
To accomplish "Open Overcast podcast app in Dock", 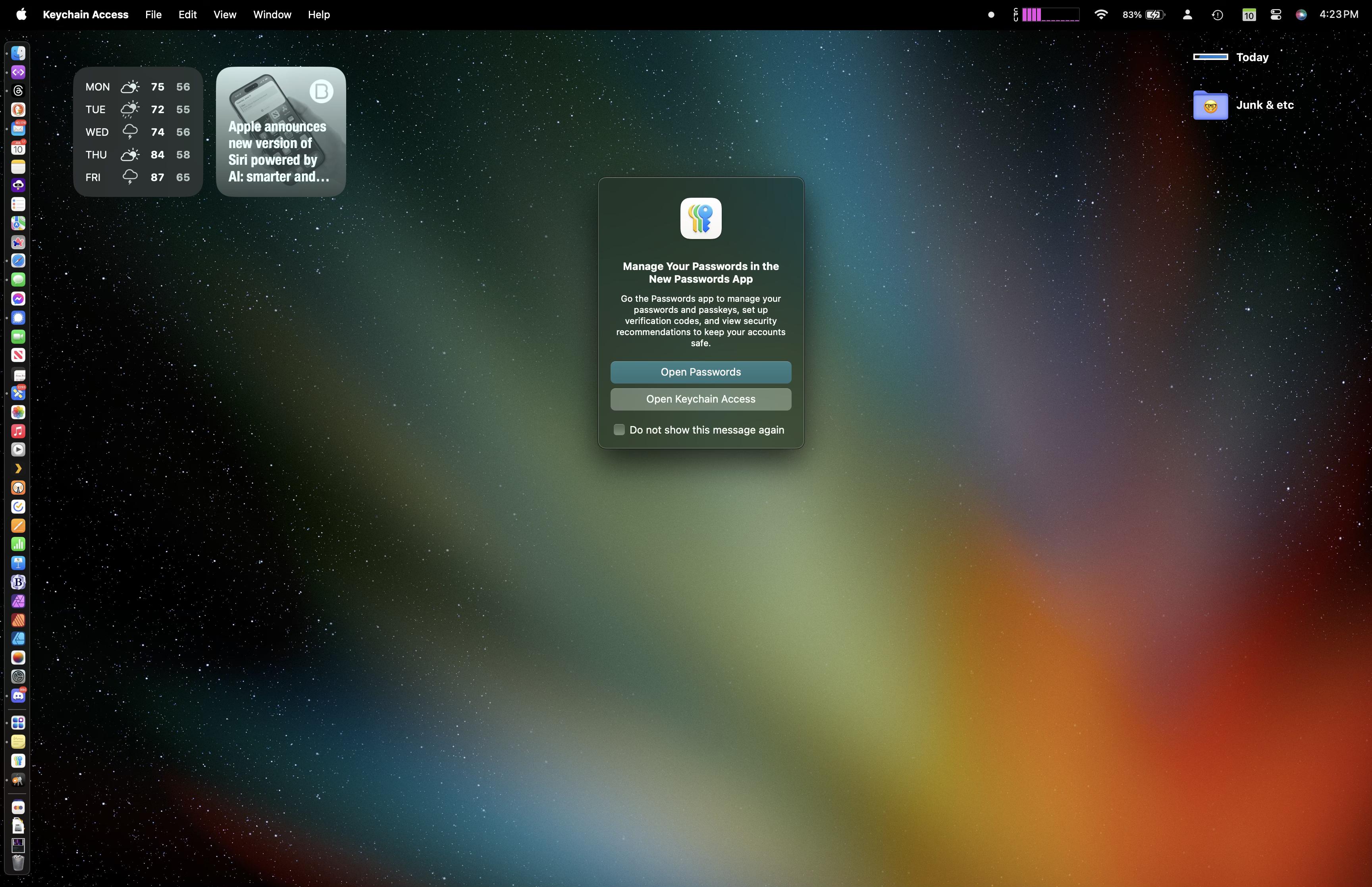I will pos(18,488).
